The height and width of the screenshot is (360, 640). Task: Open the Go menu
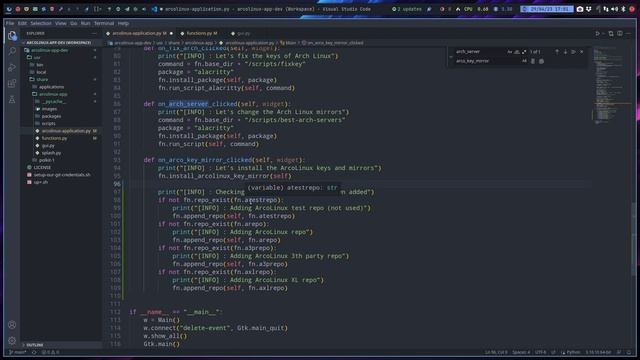point(73,23)
